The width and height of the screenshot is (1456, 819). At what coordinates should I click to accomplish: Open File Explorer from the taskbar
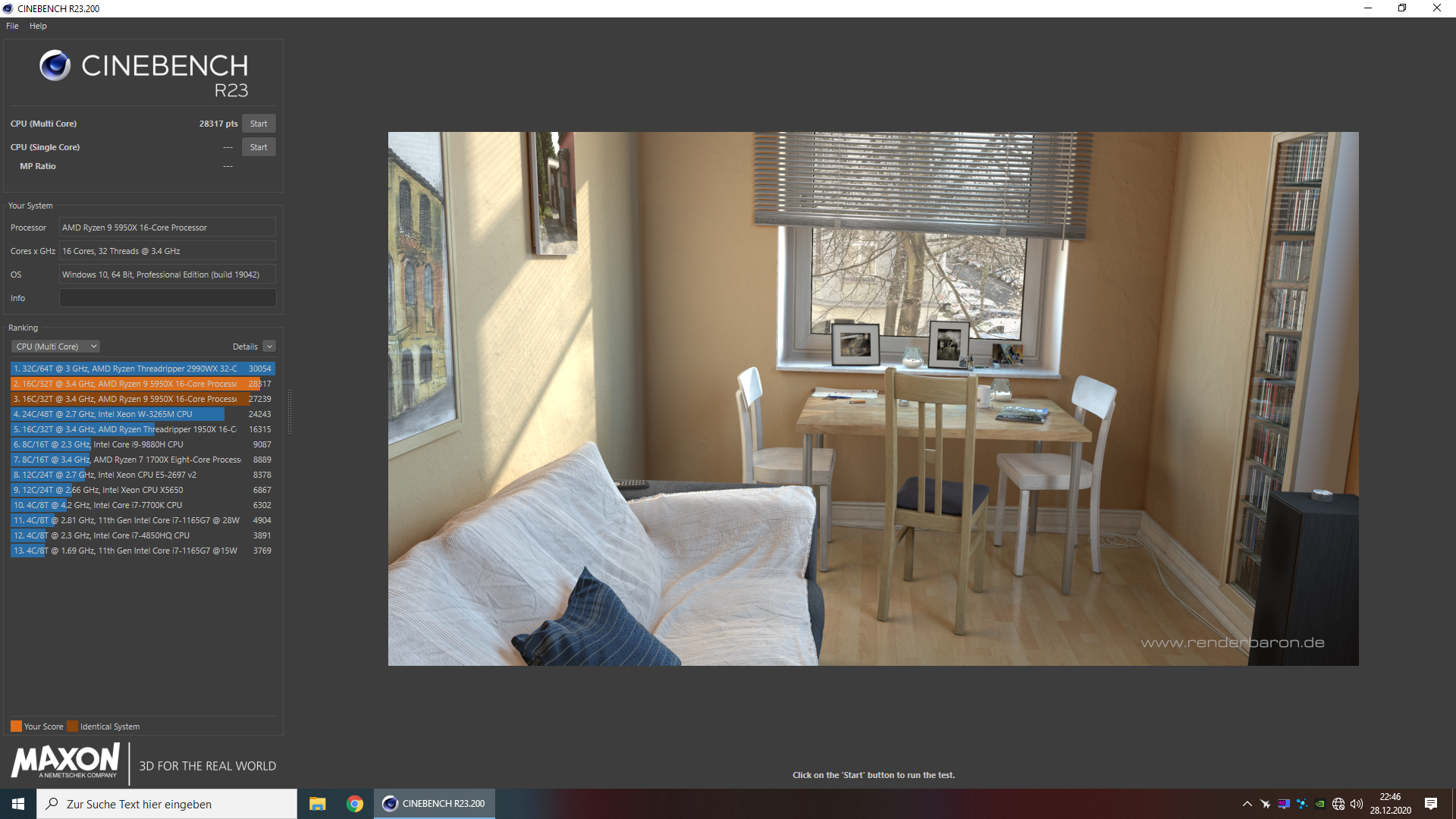(317, 804)
